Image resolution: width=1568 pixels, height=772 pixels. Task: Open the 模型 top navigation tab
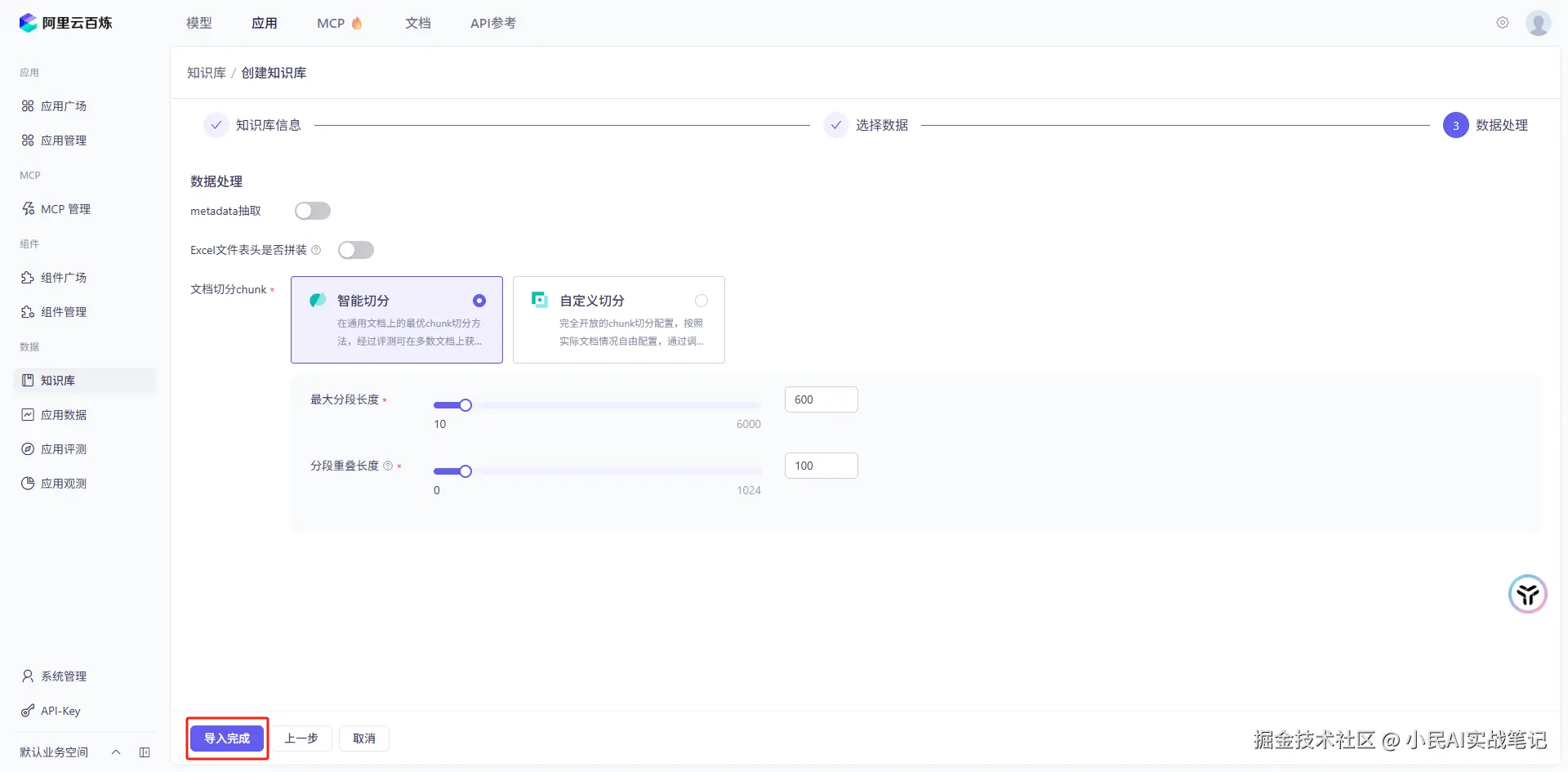199,23
